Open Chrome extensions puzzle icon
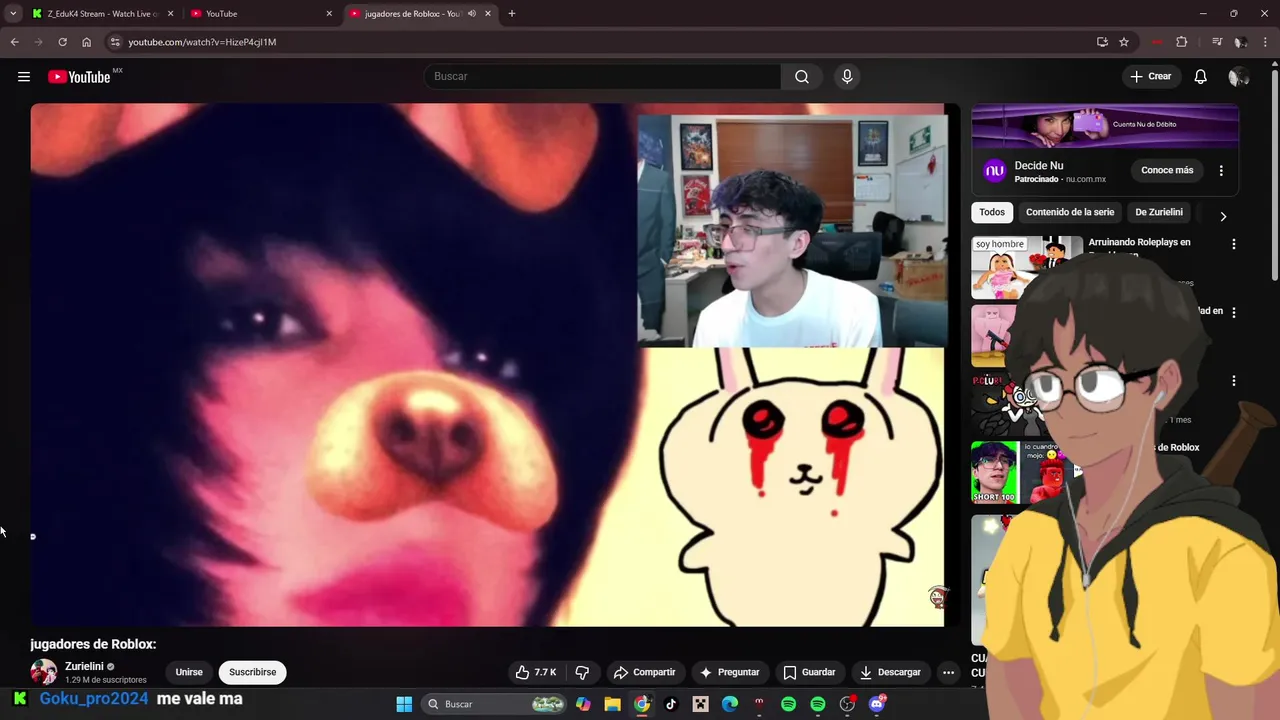This screenshot has height=720, width=1280. coord(1182,42)
